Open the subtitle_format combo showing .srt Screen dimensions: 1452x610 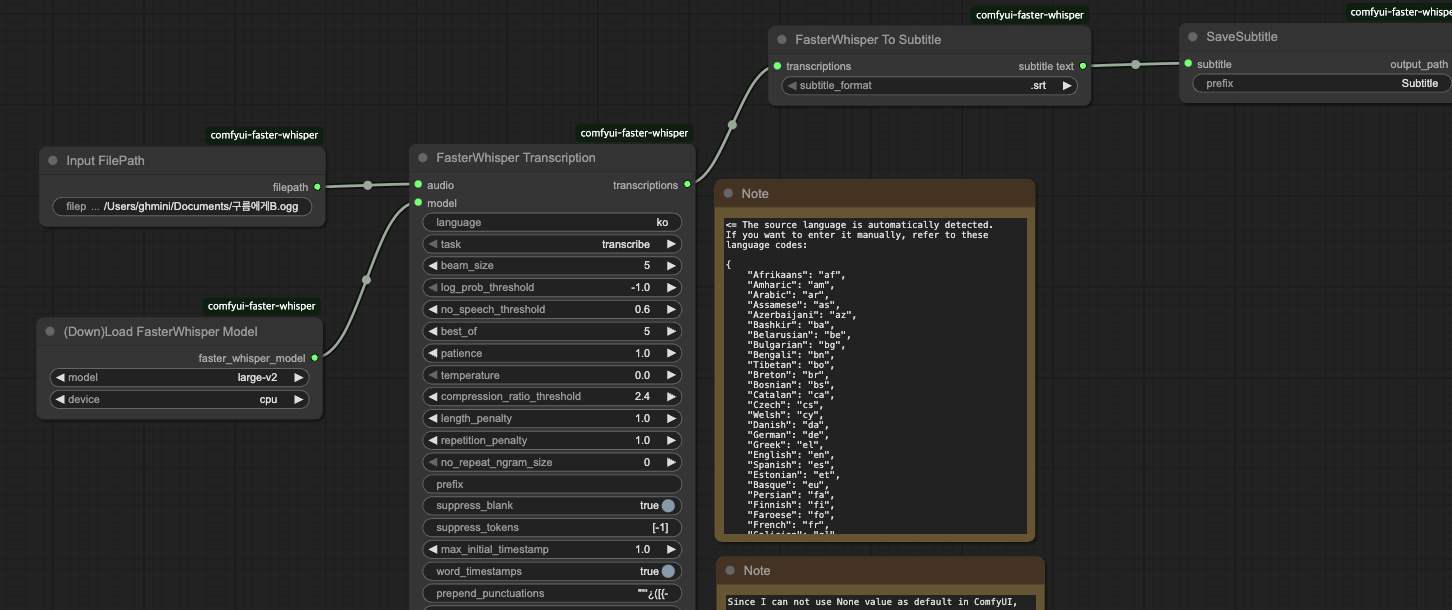[x=929, y=86]
